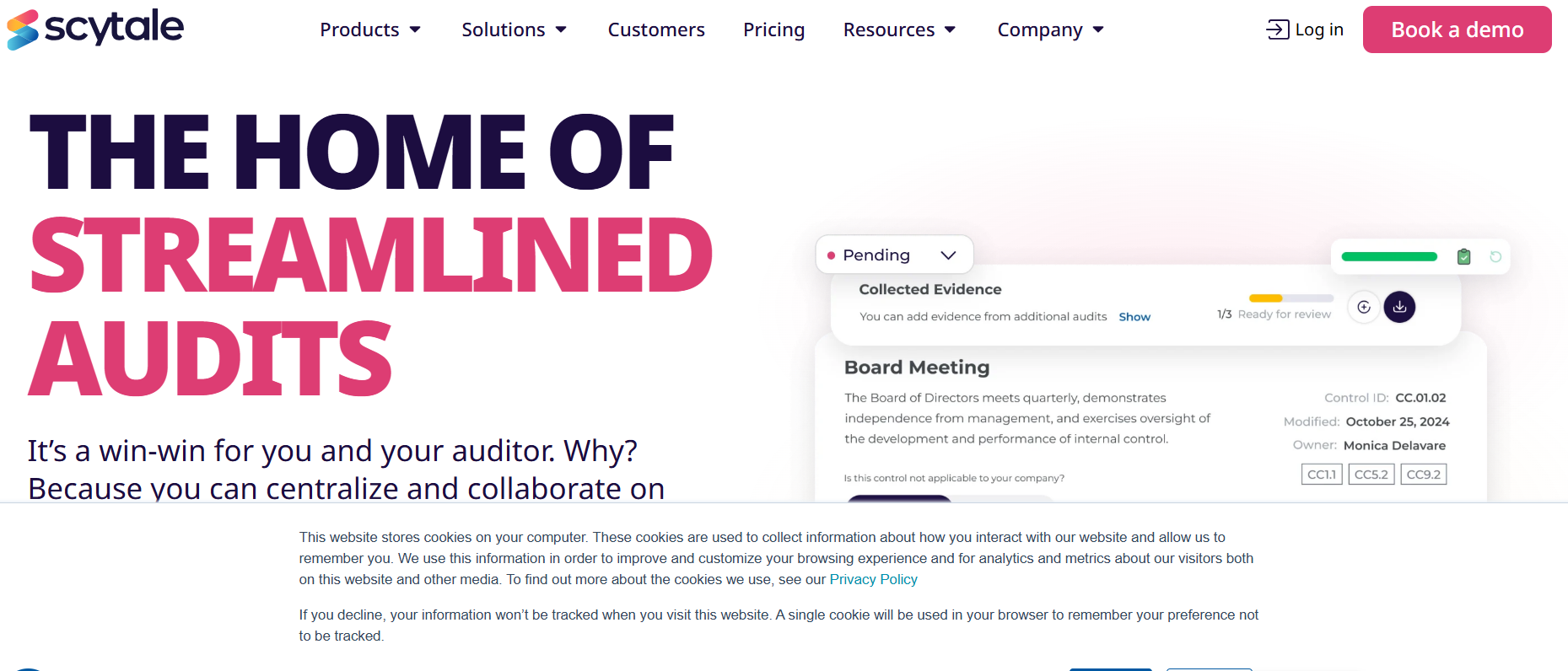Click the Scytale logo icon
This screenshot has width=1568, height=671.
pyautogui.click(x=23, y=30)
